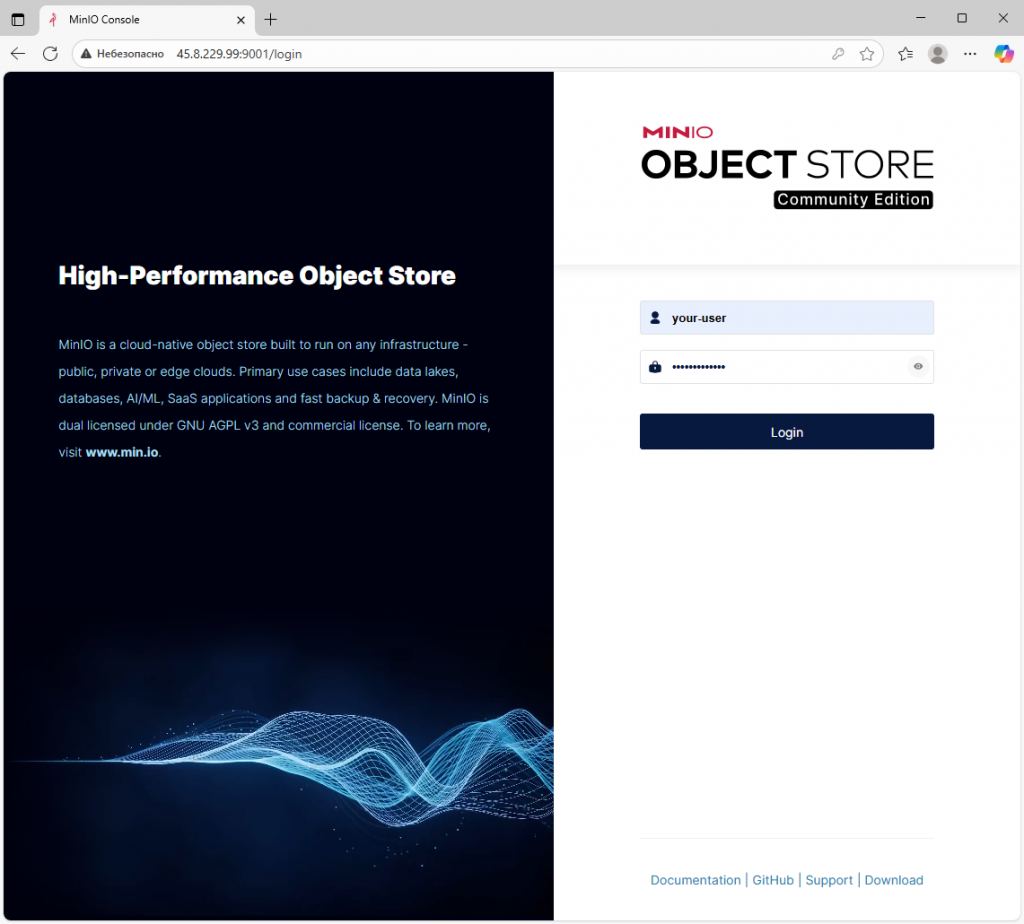Reload the page with refresh icon

coord(50,54)
